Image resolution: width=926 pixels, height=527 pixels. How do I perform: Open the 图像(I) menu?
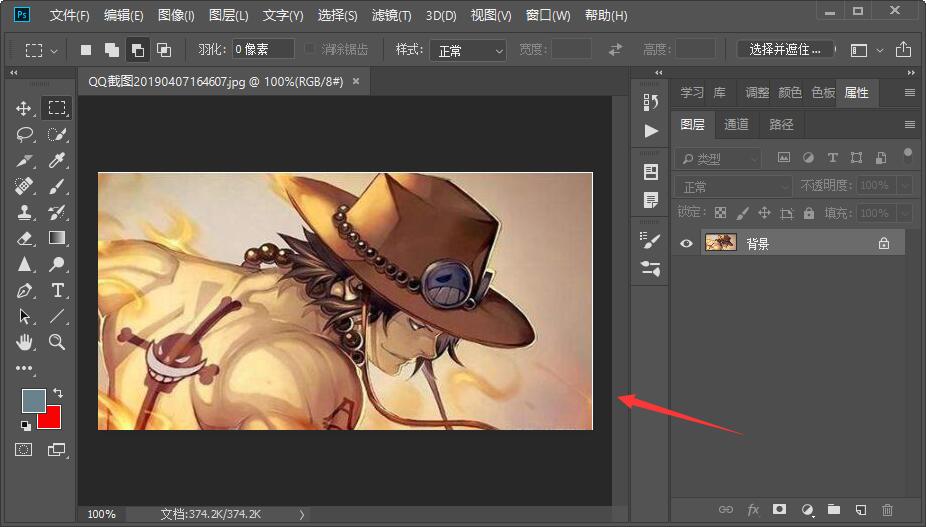coord(176,15)
